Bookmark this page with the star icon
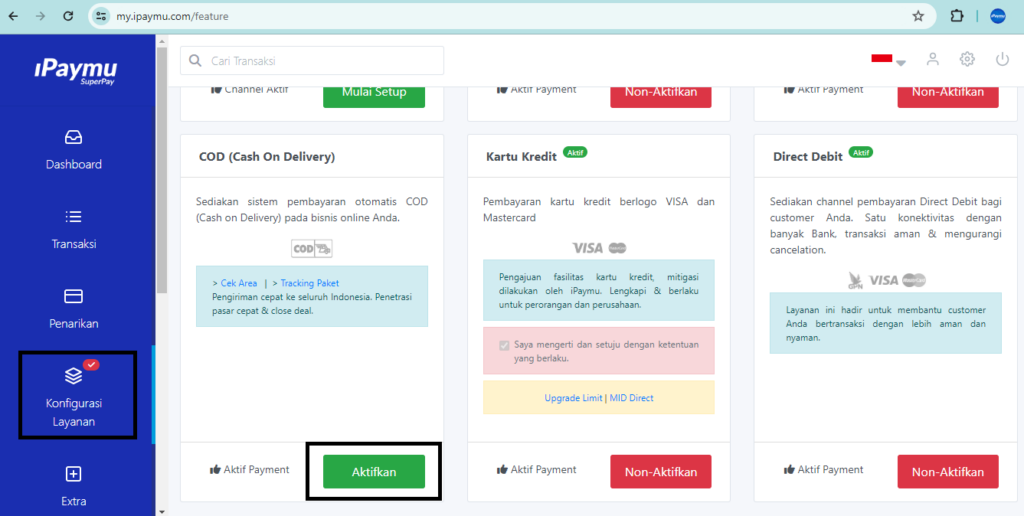 pos(918,16)
